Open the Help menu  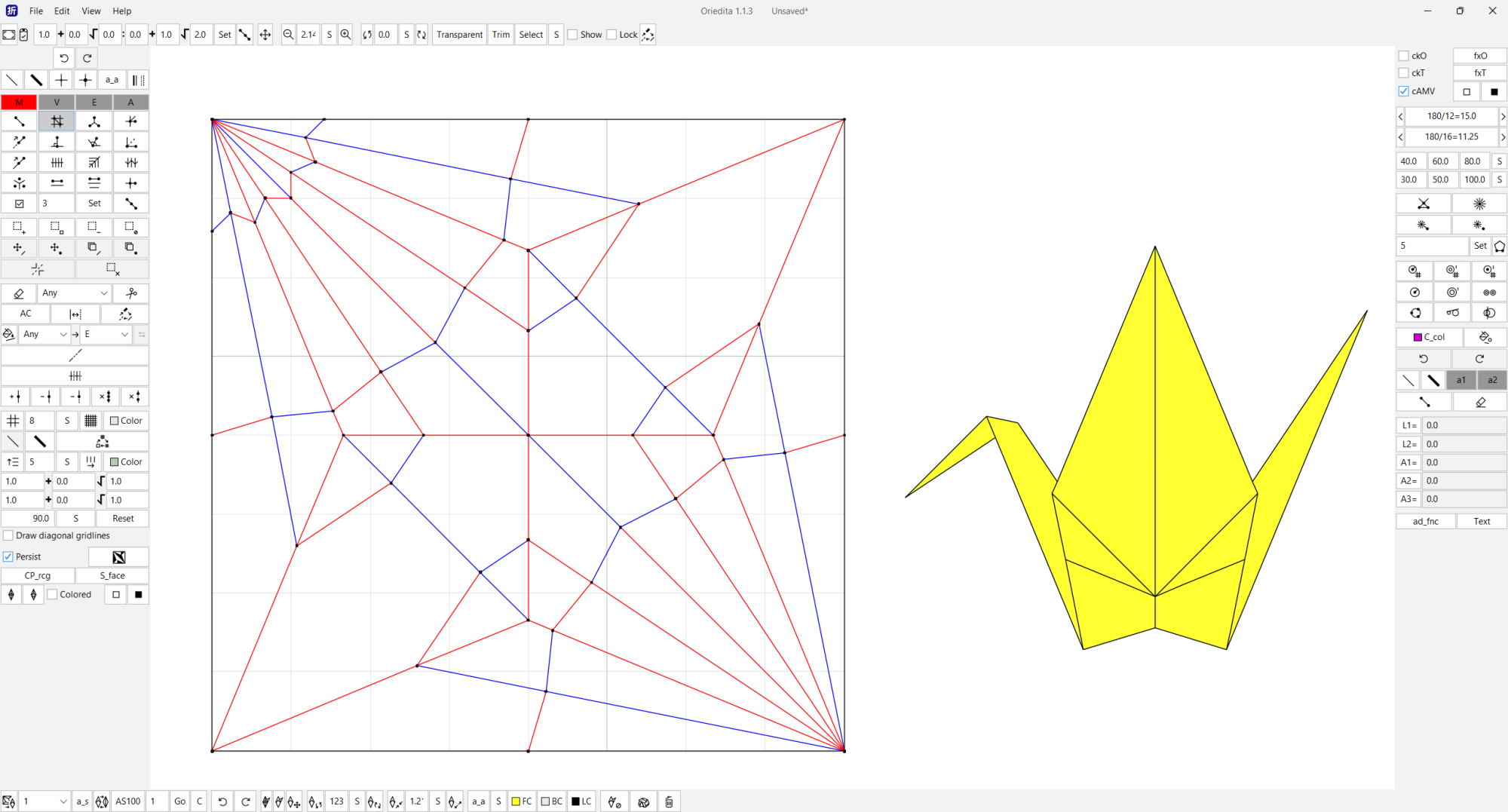pos(122,11)
